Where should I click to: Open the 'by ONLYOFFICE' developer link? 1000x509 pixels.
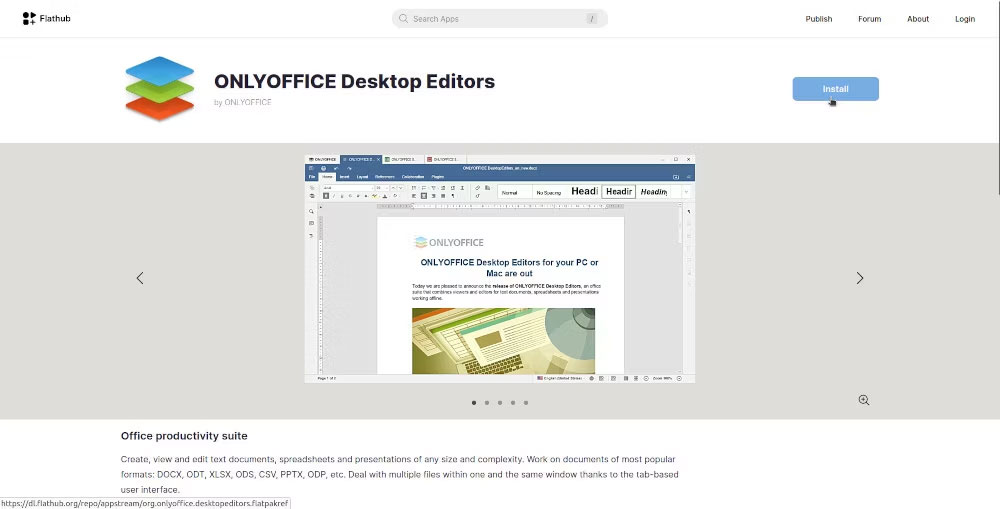242,102
